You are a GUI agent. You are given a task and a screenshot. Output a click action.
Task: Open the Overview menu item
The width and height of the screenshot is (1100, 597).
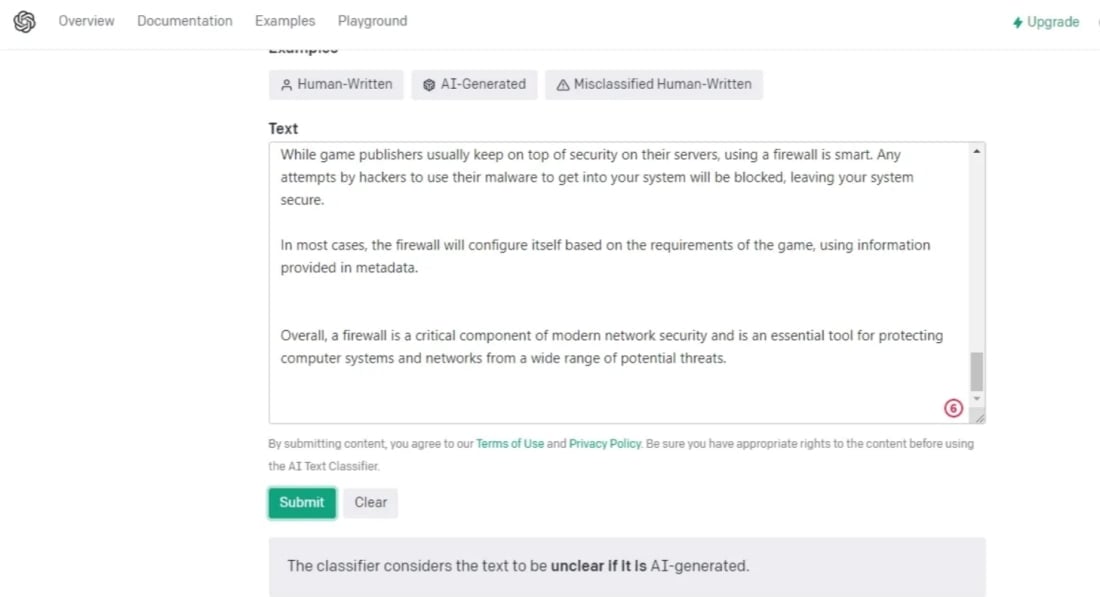tap(86, 21)
